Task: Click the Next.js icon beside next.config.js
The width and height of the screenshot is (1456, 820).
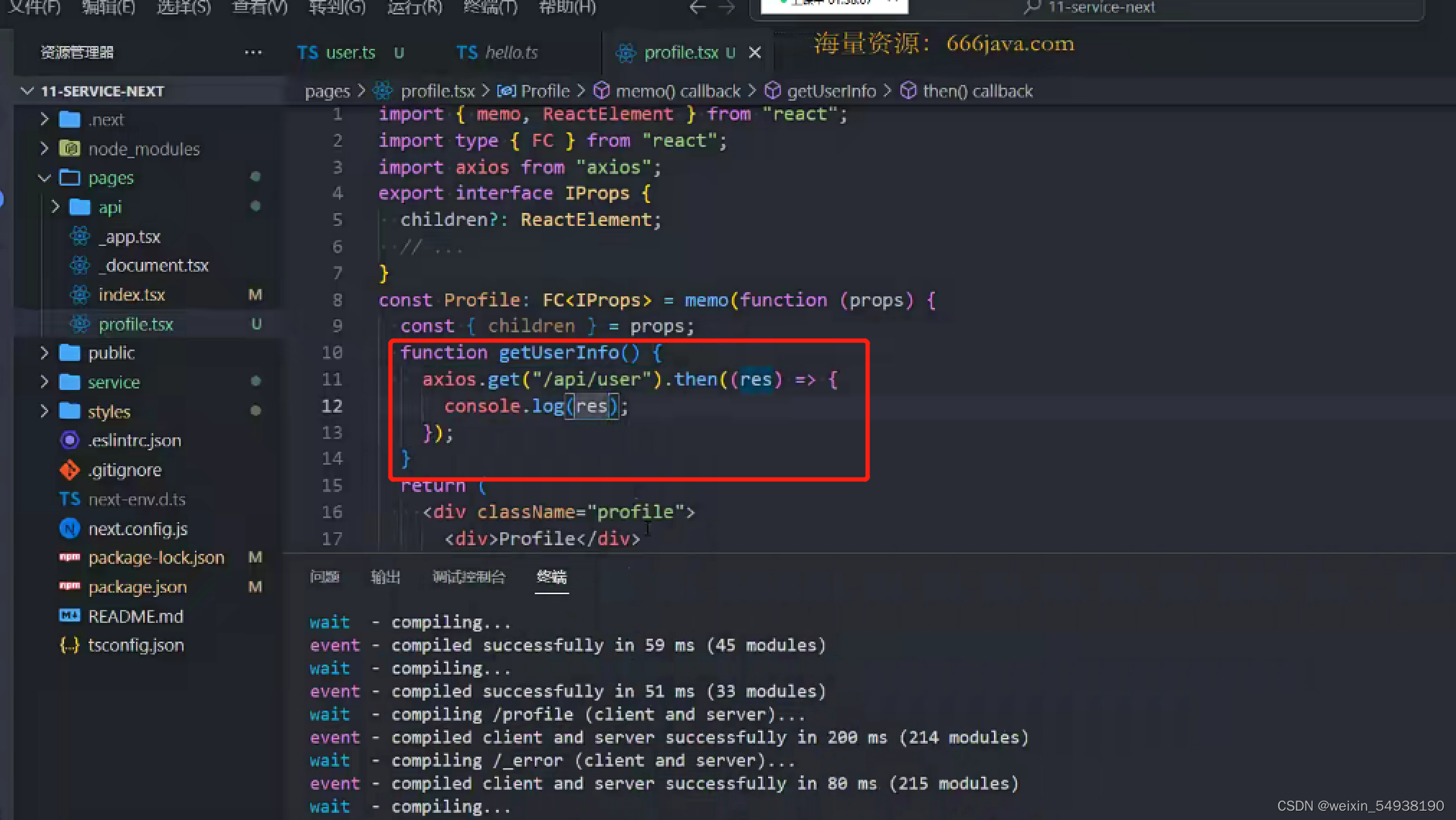Action: click(70, 529)
